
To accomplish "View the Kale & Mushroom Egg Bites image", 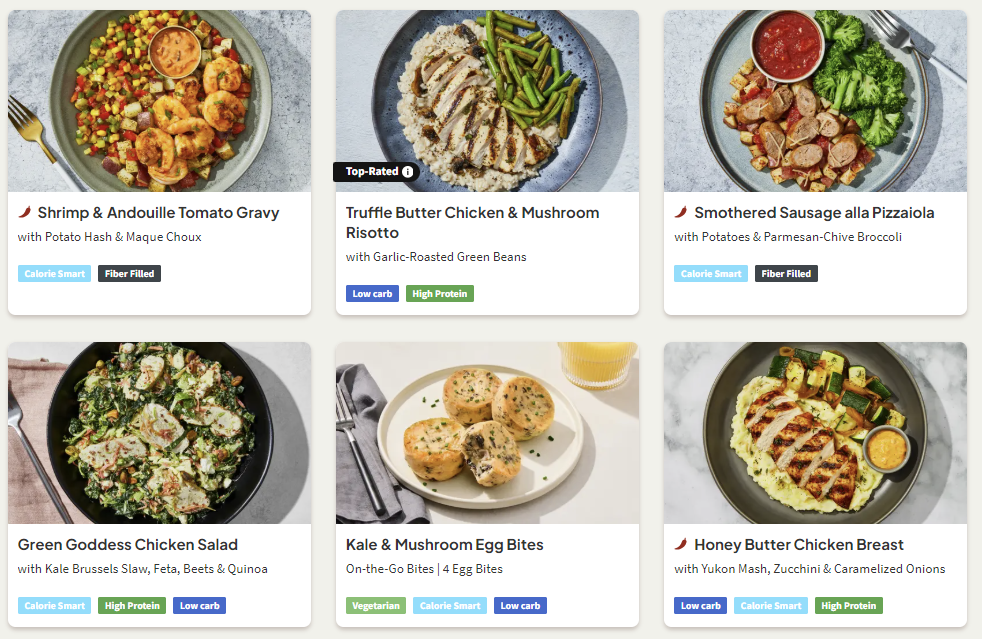I will [487, 432].
